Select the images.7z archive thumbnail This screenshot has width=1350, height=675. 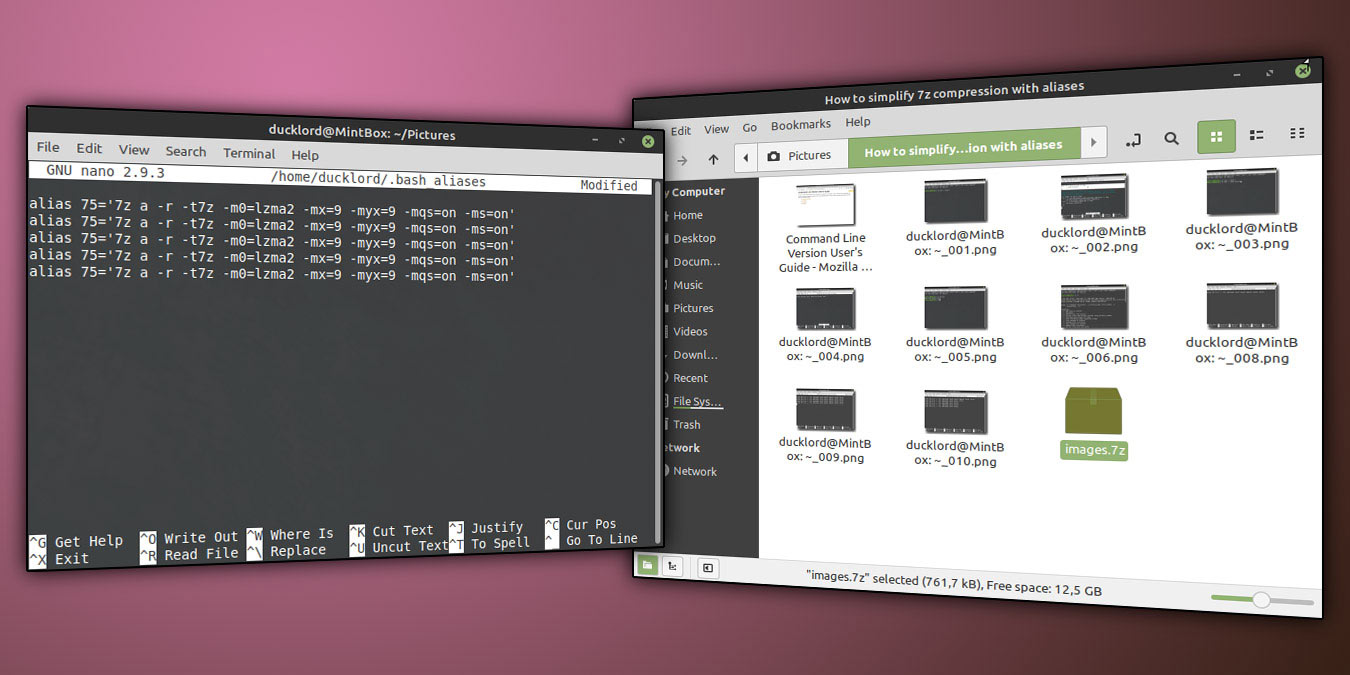(1093, 412)
